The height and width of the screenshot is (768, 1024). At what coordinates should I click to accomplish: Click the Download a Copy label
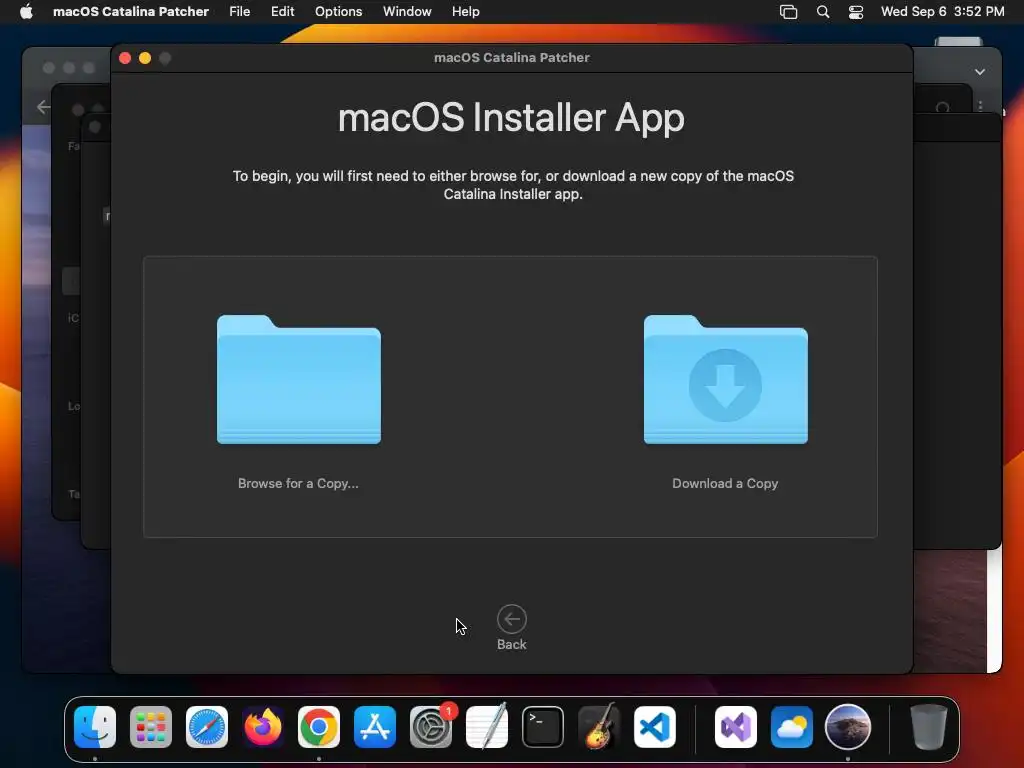tap(725, 483)
